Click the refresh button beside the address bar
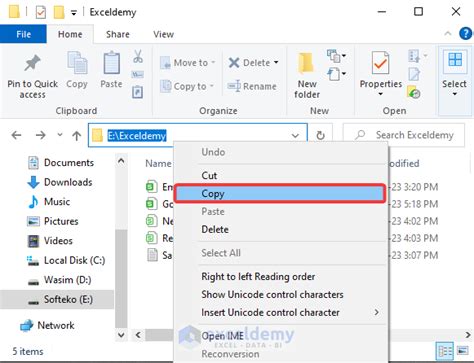The width and height of the screenshot is (474, 363). click(x=320, y=135)
